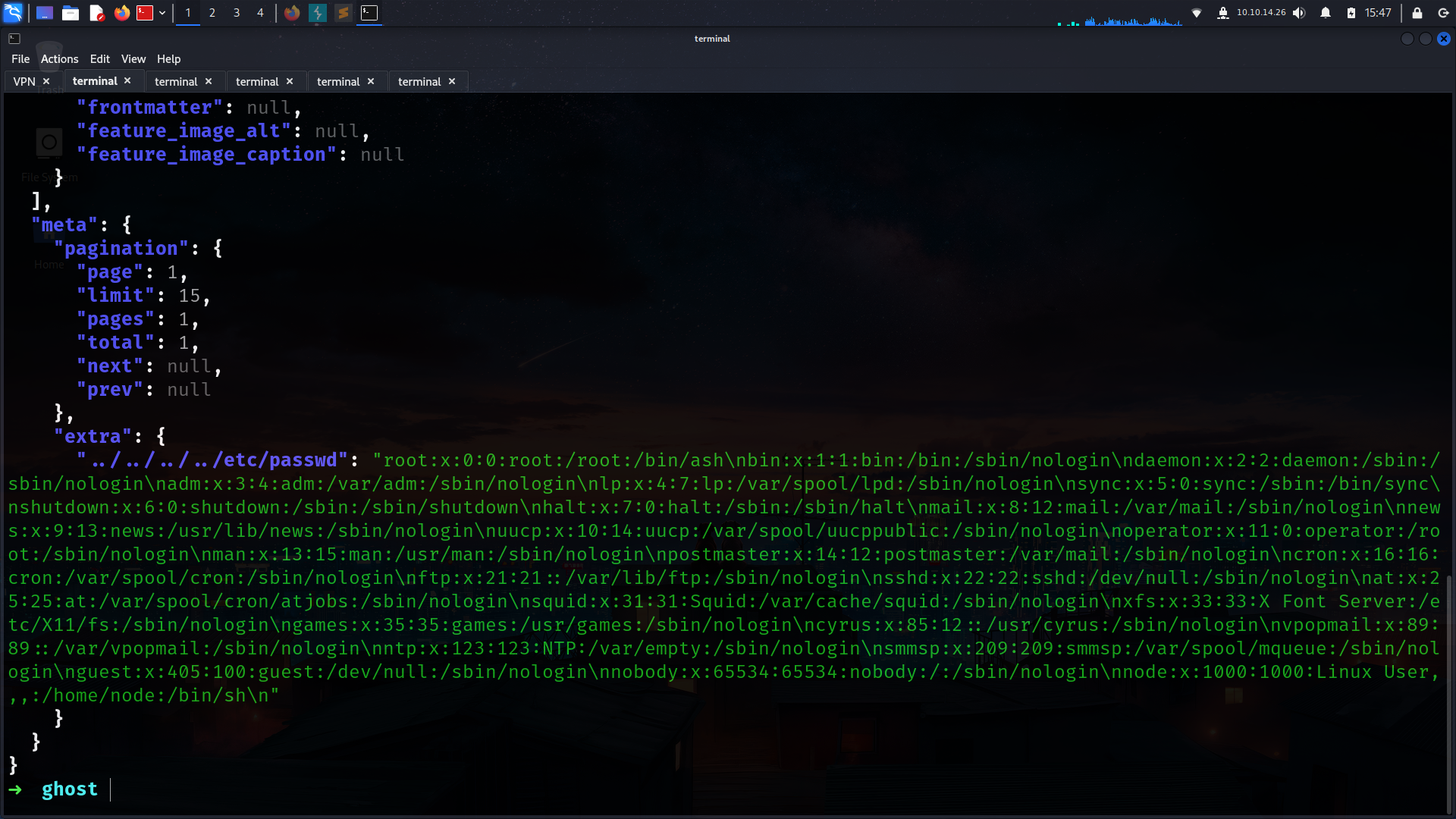Switch to workspace 1

(188, 13)
